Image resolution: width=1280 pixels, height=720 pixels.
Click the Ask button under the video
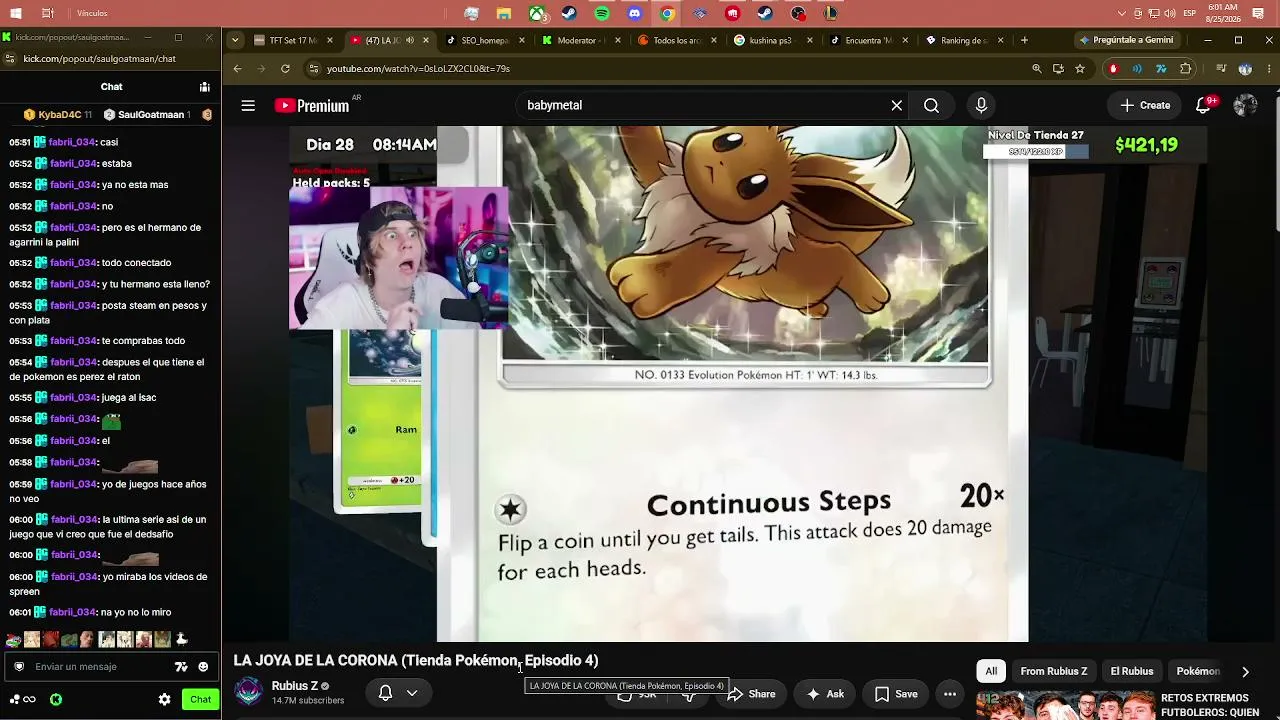click(825, 694)
